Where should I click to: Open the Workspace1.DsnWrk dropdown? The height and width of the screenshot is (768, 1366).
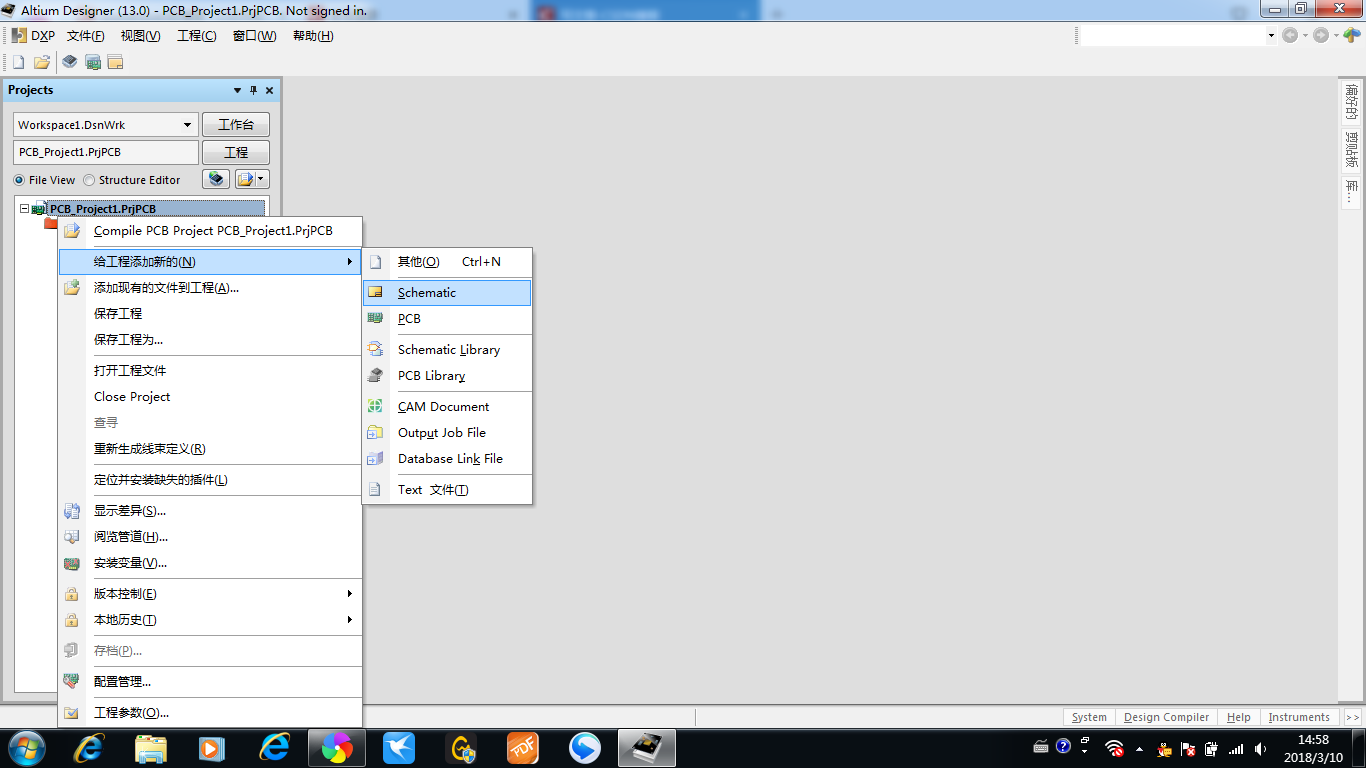point(187,125)
